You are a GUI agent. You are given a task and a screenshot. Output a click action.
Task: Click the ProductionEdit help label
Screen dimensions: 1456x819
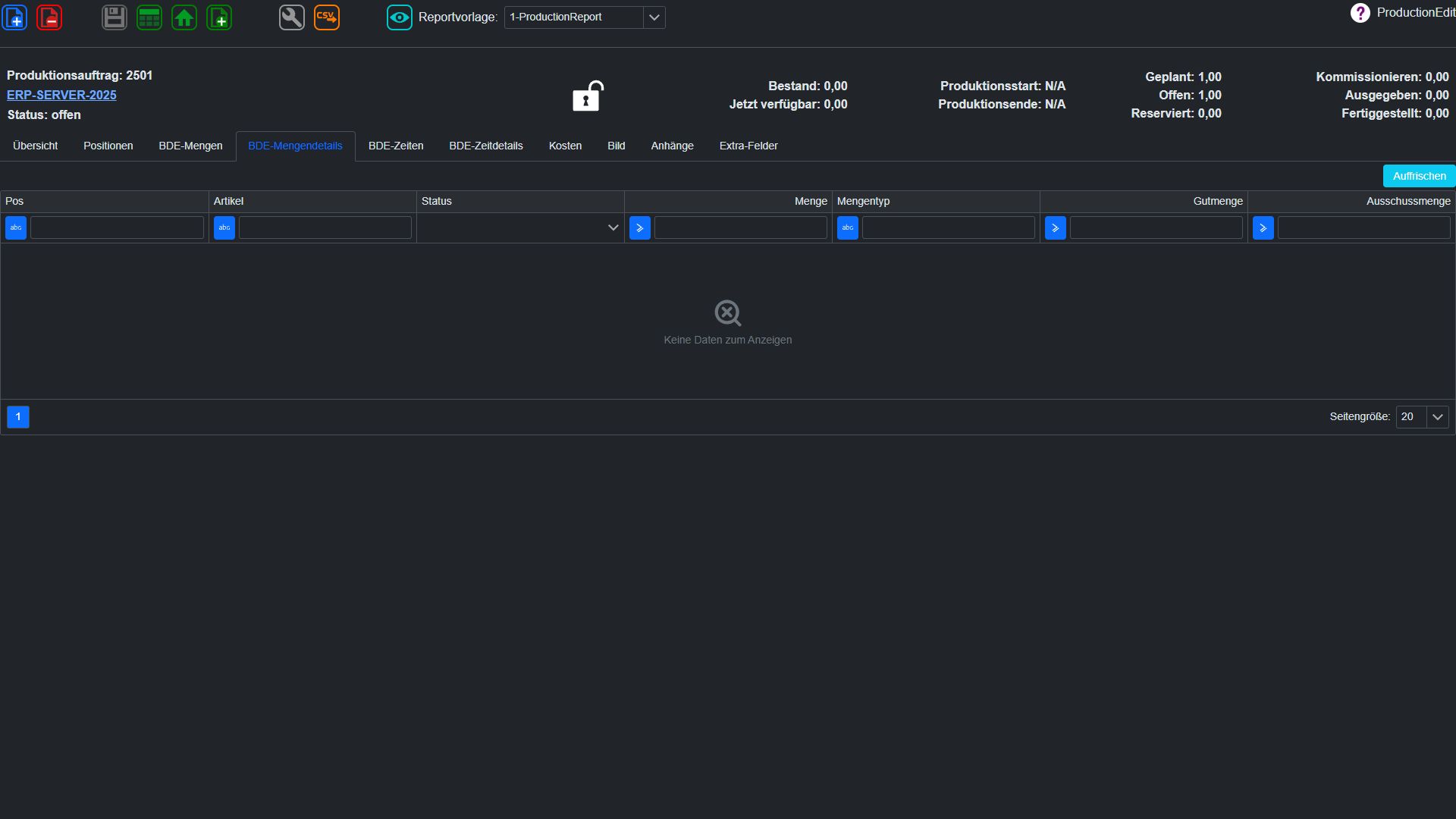tap(1416, 13)
